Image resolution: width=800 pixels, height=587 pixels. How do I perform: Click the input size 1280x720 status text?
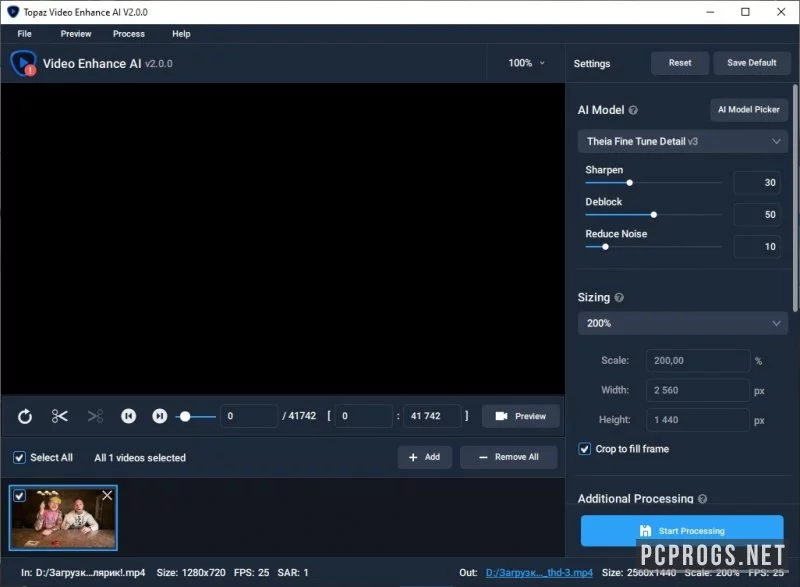click(x=191, y=573)
